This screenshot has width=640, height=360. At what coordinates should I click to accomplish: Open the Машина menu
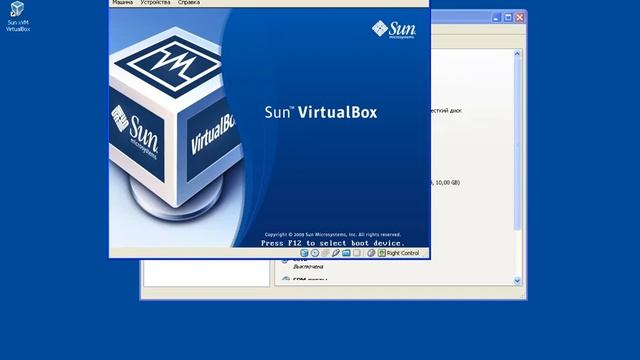122,2
